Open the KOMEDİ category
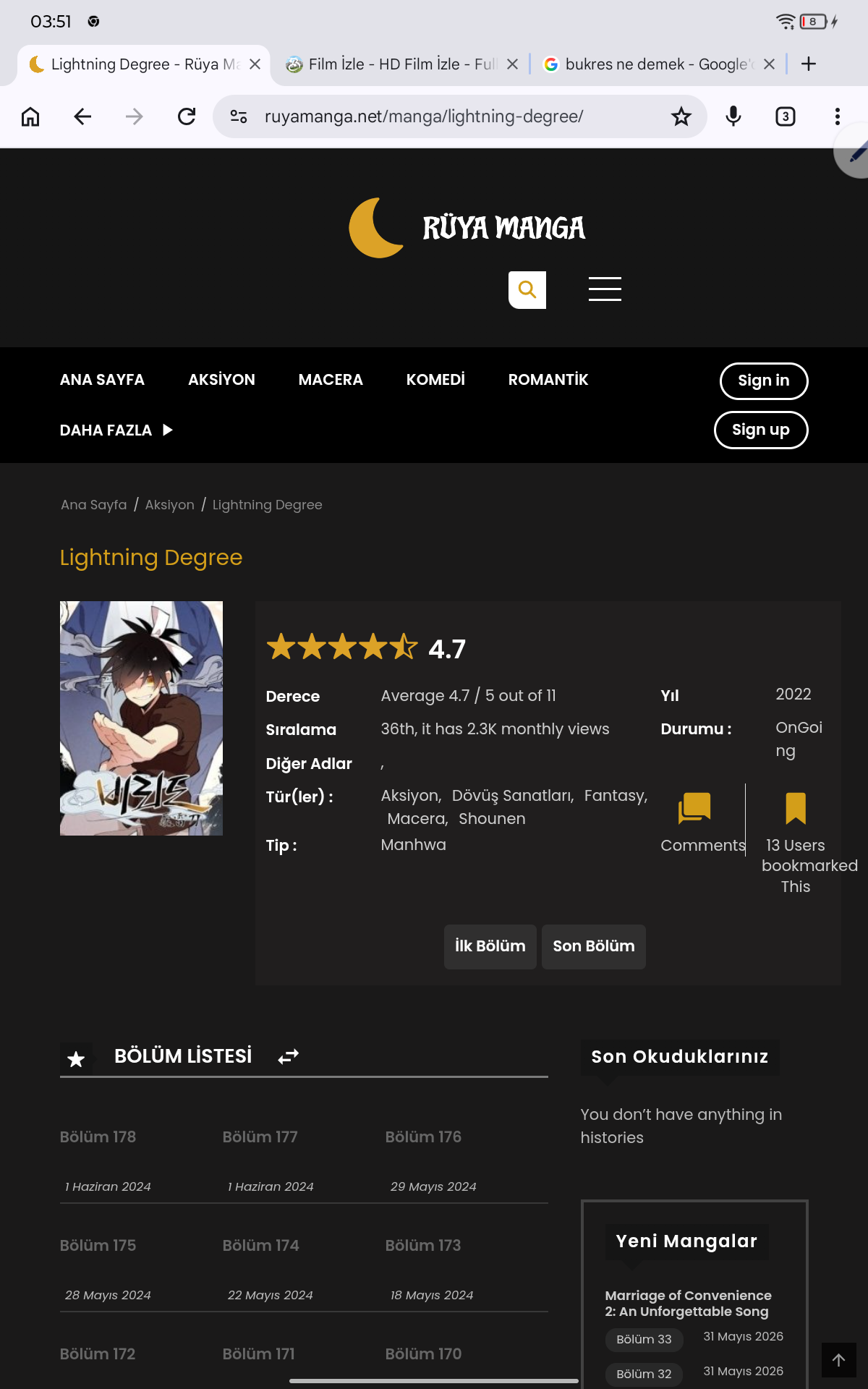This screenshot has width=868, height=1389. (435, 380)
